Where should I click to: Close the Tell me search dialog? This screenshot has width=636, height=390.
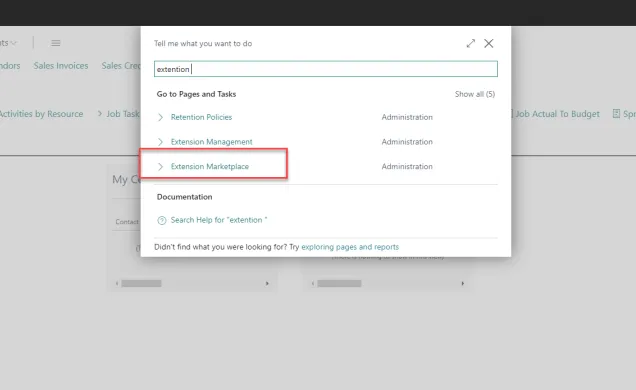click(x=489, y=43)
